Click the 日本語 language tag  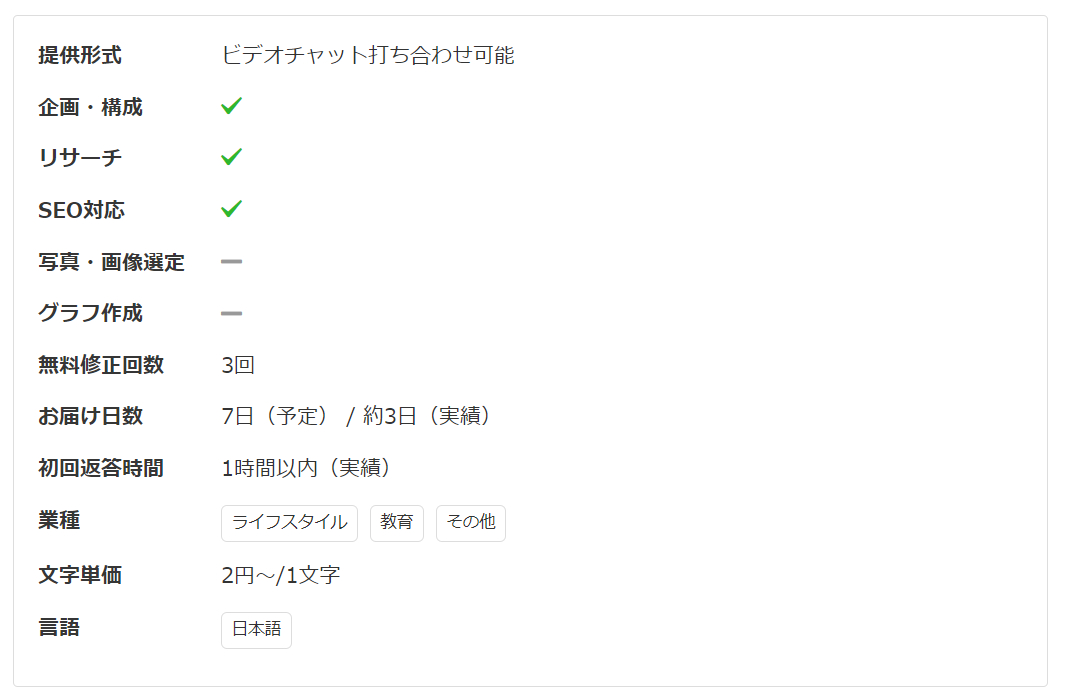pos(256,630)
